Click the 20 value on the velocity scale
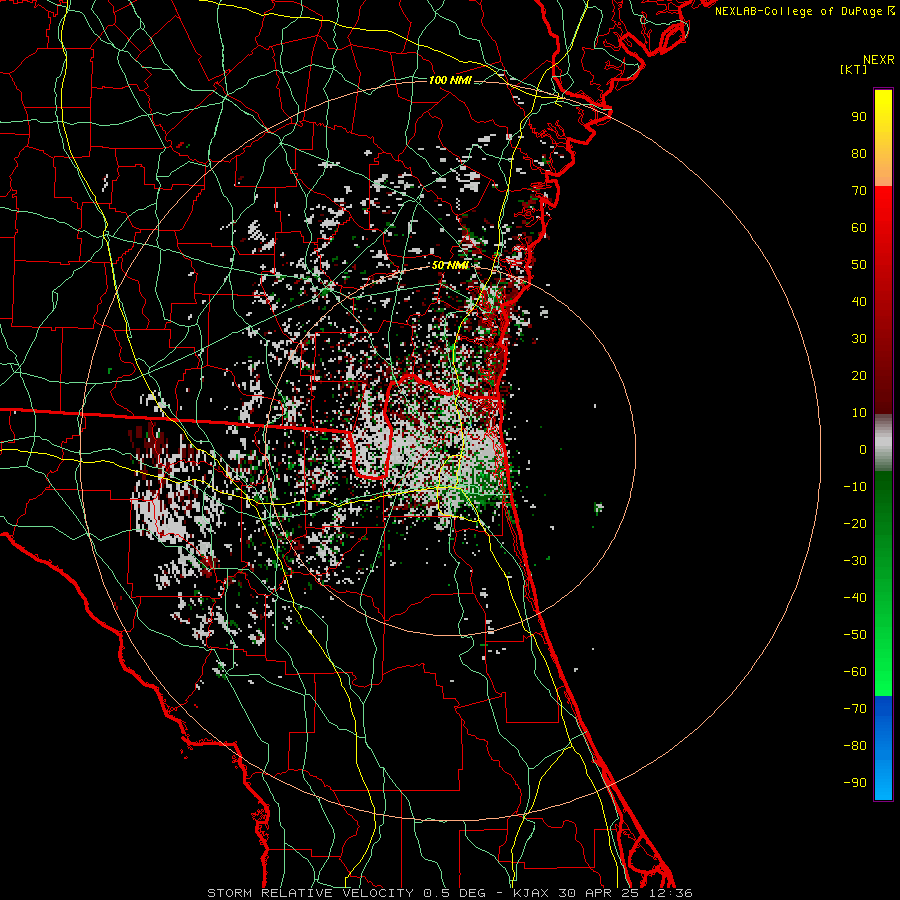 [859, 375]
